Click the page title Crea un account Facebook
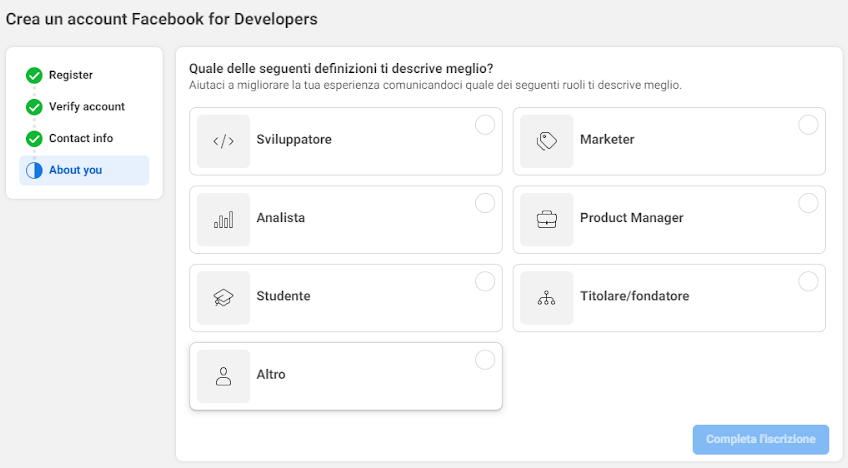The image size is (848, 468). (161, 19)
